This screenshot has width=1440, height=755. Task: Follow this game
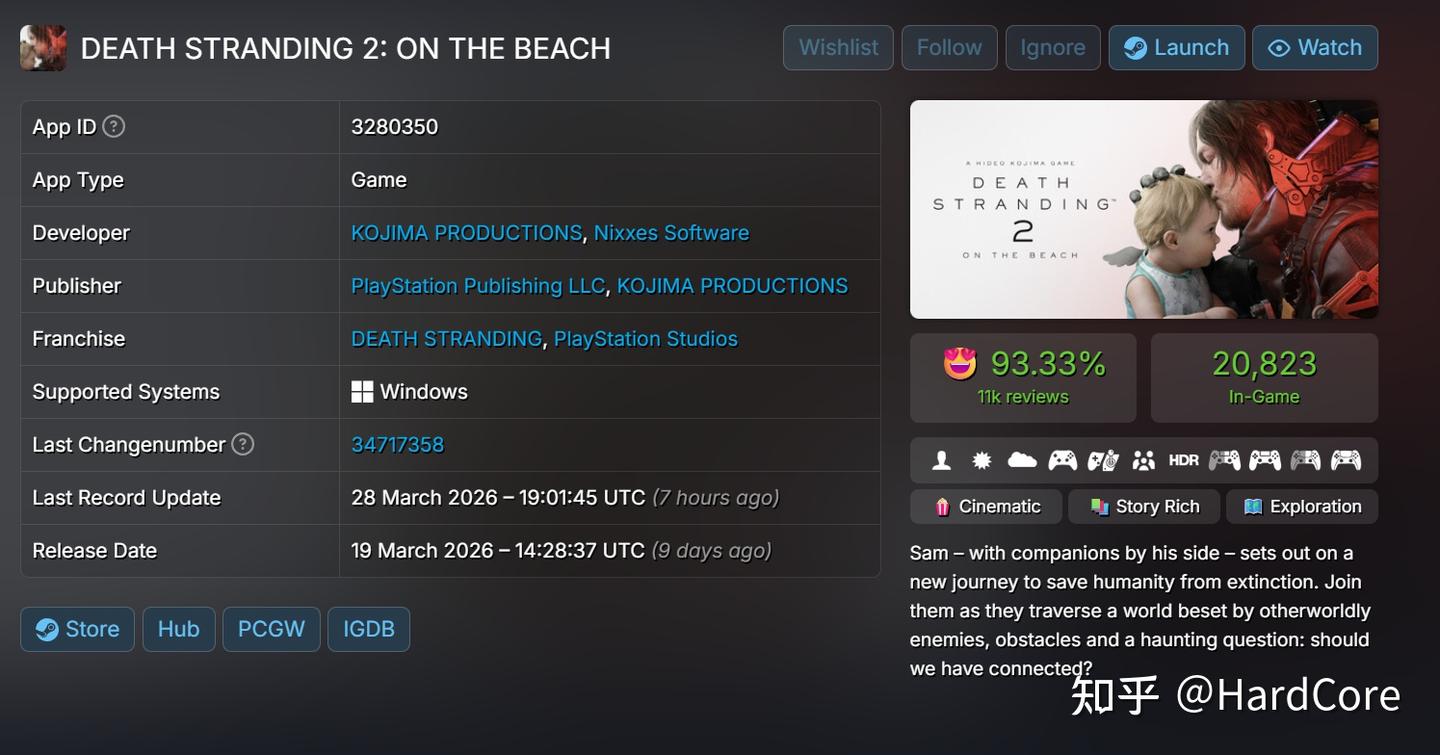click(949, 48)
